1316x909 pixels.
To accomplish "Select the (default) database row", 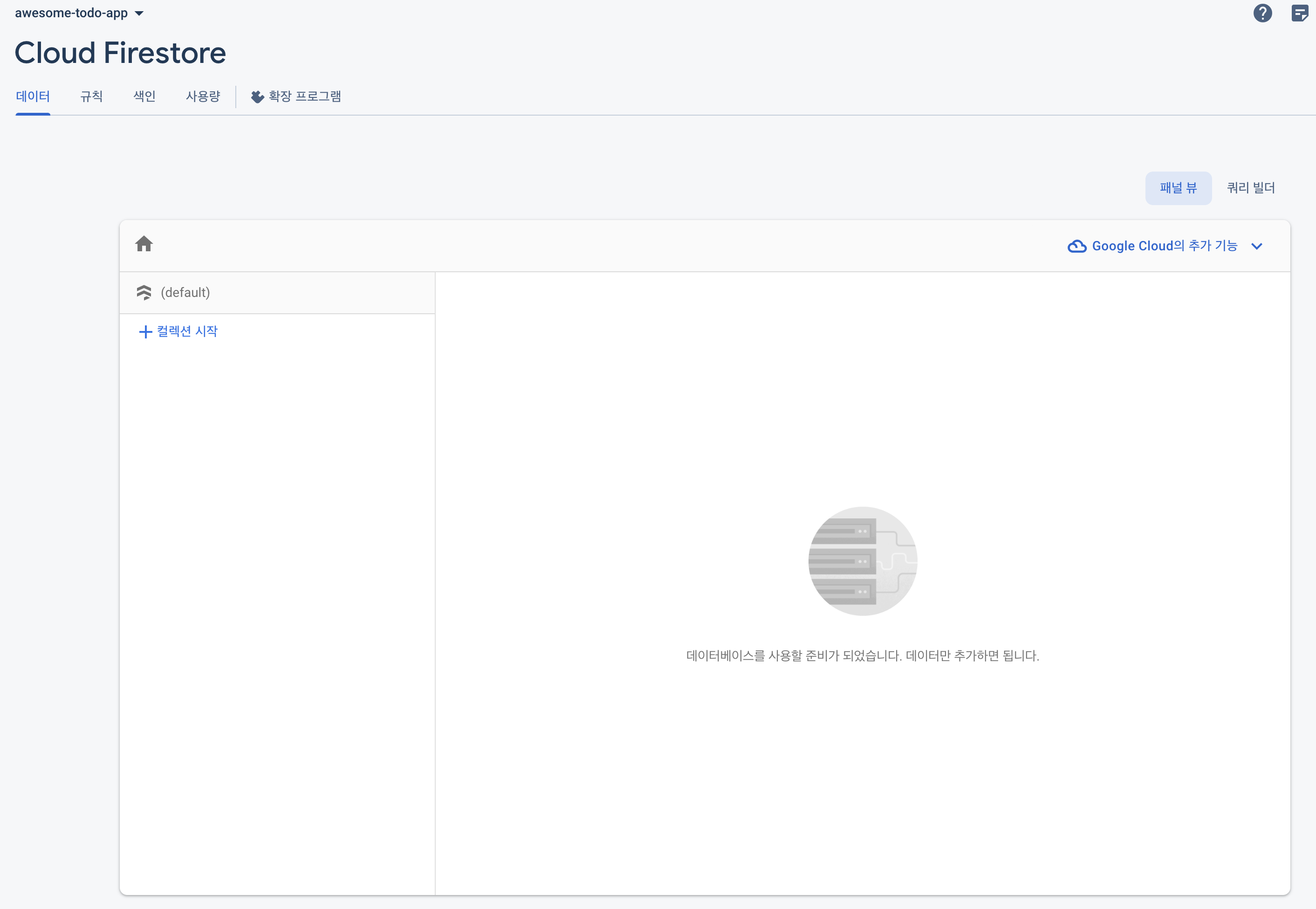I will 277,293.
